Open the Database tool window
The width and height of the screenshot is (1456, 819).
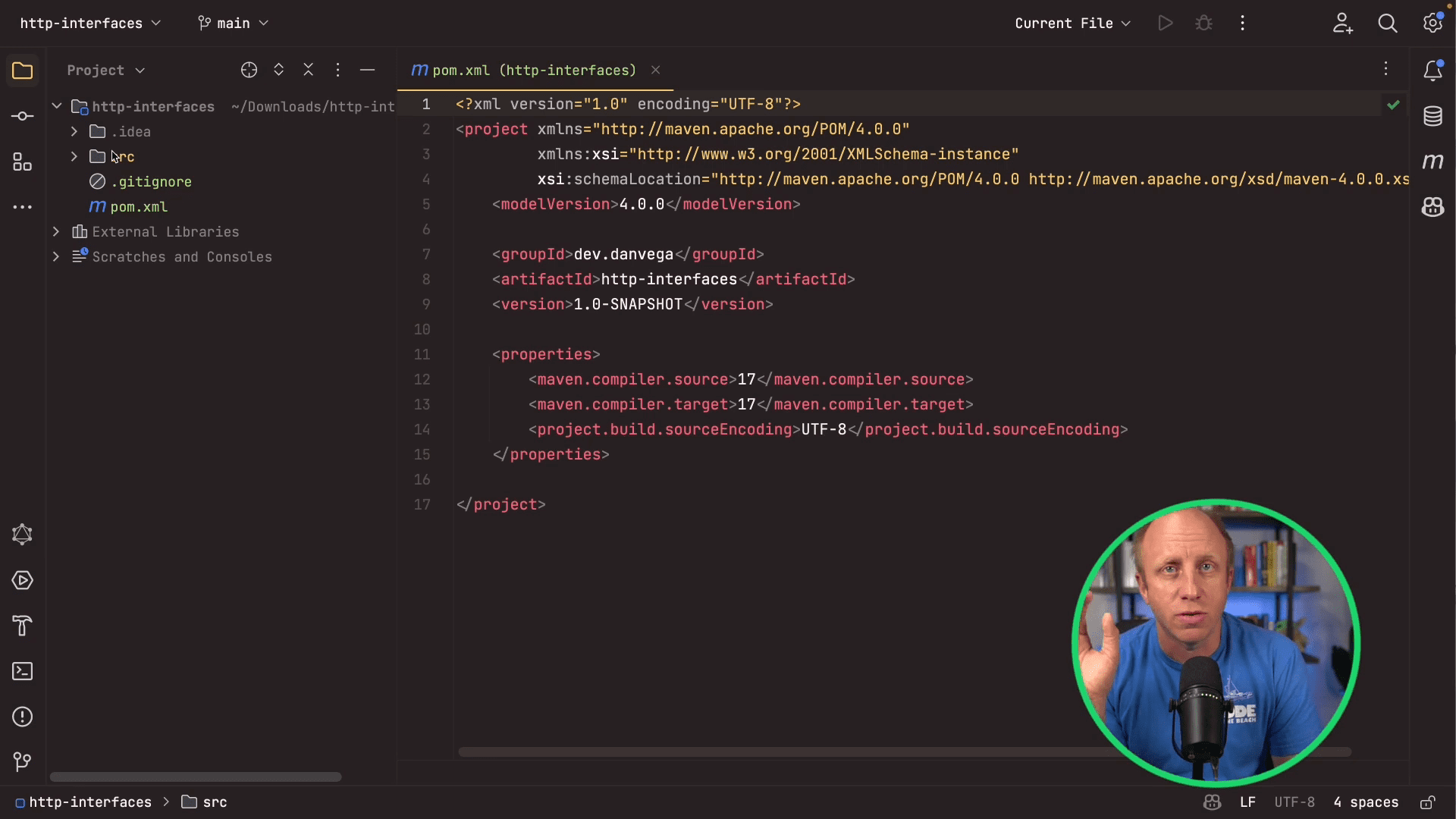[1433, 115]
